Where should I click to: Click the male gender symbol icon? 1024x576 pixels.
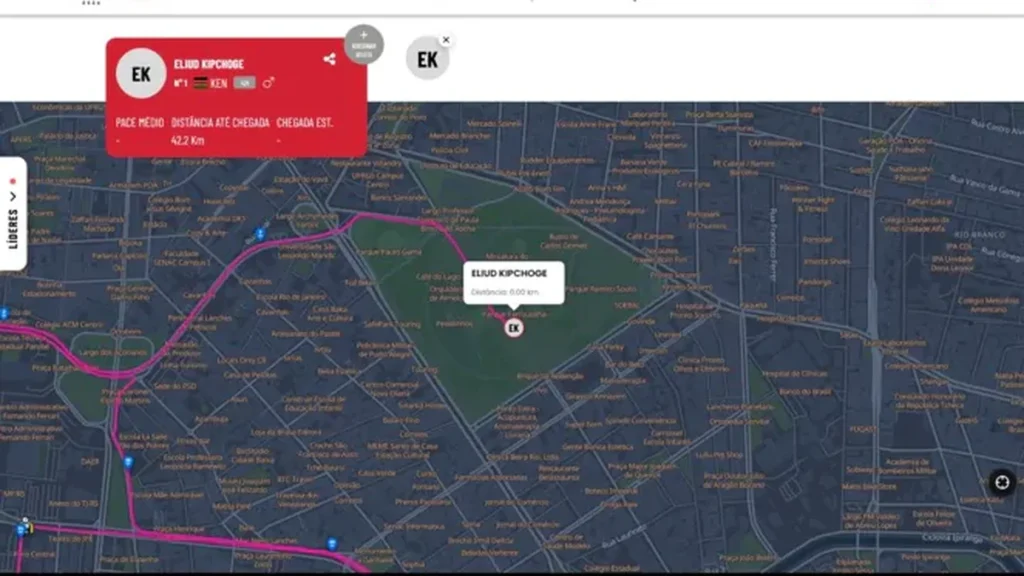click(268, 83)
